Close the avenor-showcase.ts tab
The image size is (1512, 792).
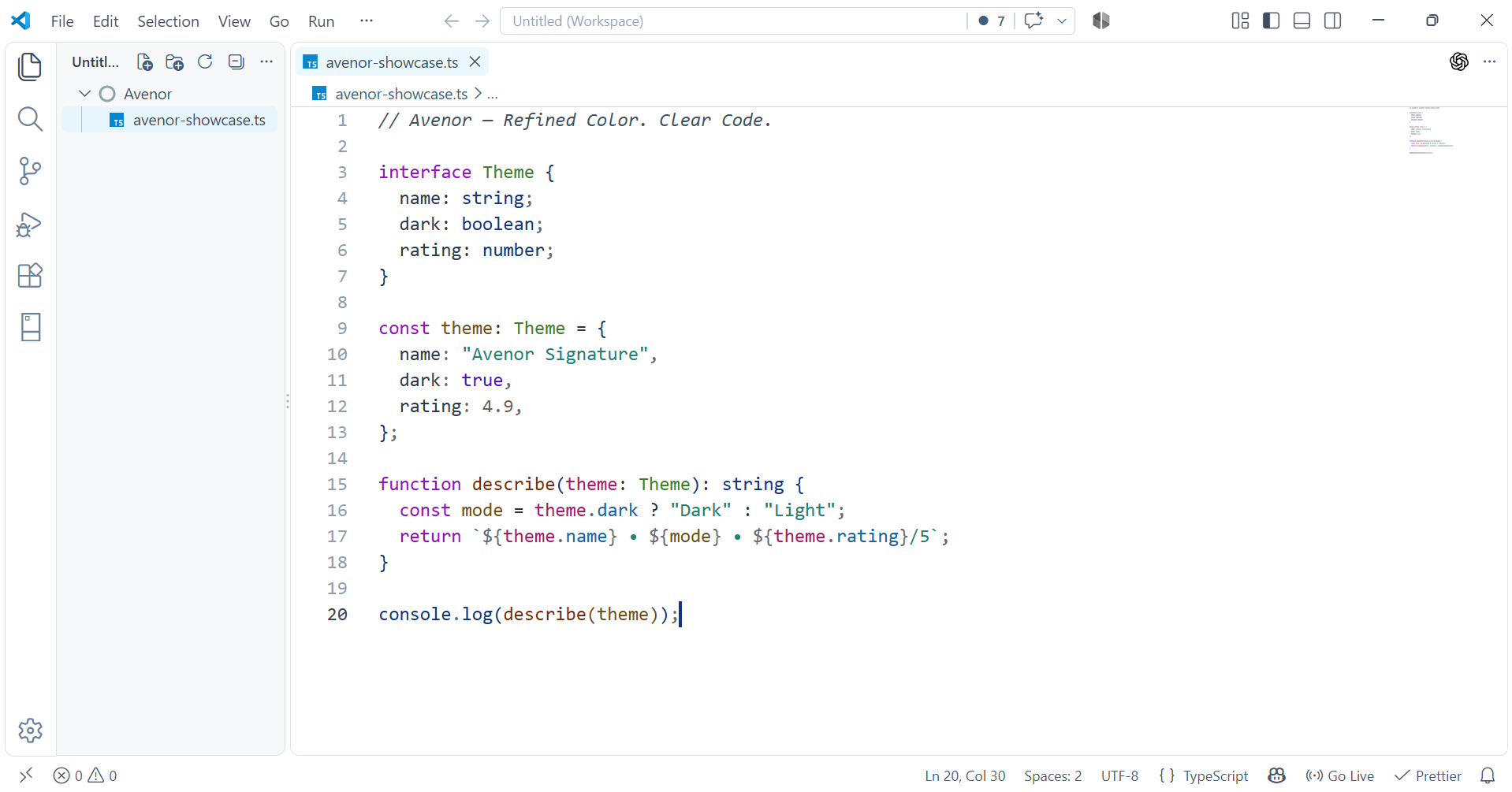[x=475, y=61]
